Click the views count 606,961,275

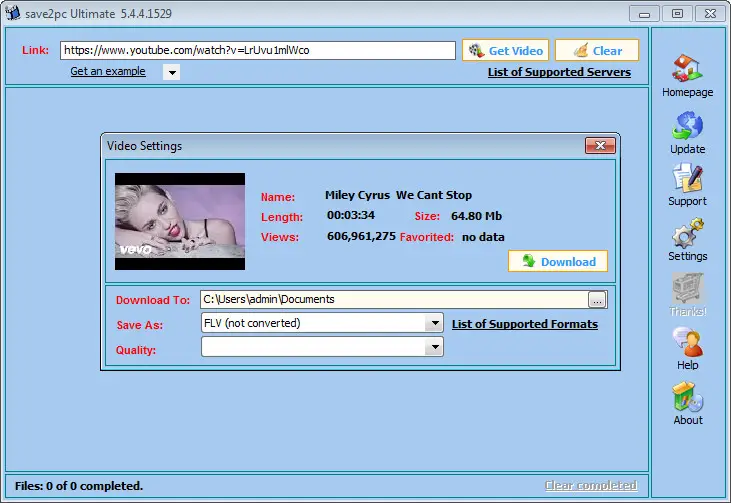[361, 236]
